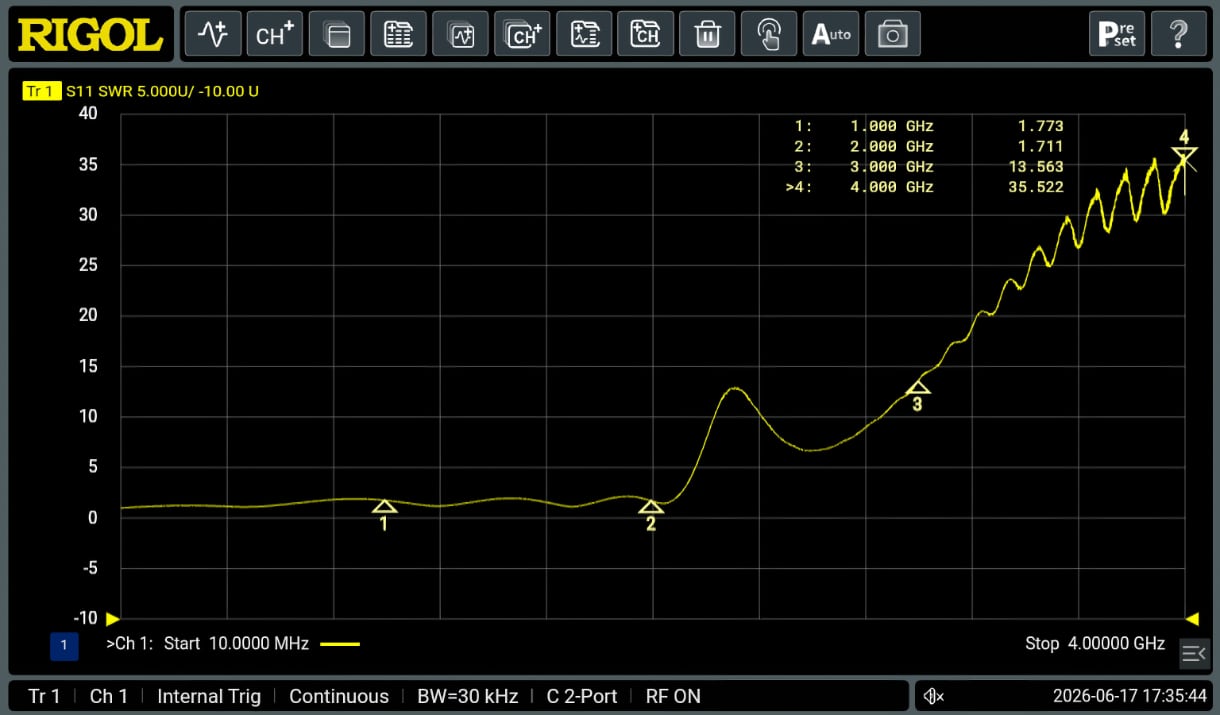Image resolution: width=1220 pixels, height=715 pixels.
Task: Click marker 3 readout 3.000 GHz row
Action: pos(929,167)
